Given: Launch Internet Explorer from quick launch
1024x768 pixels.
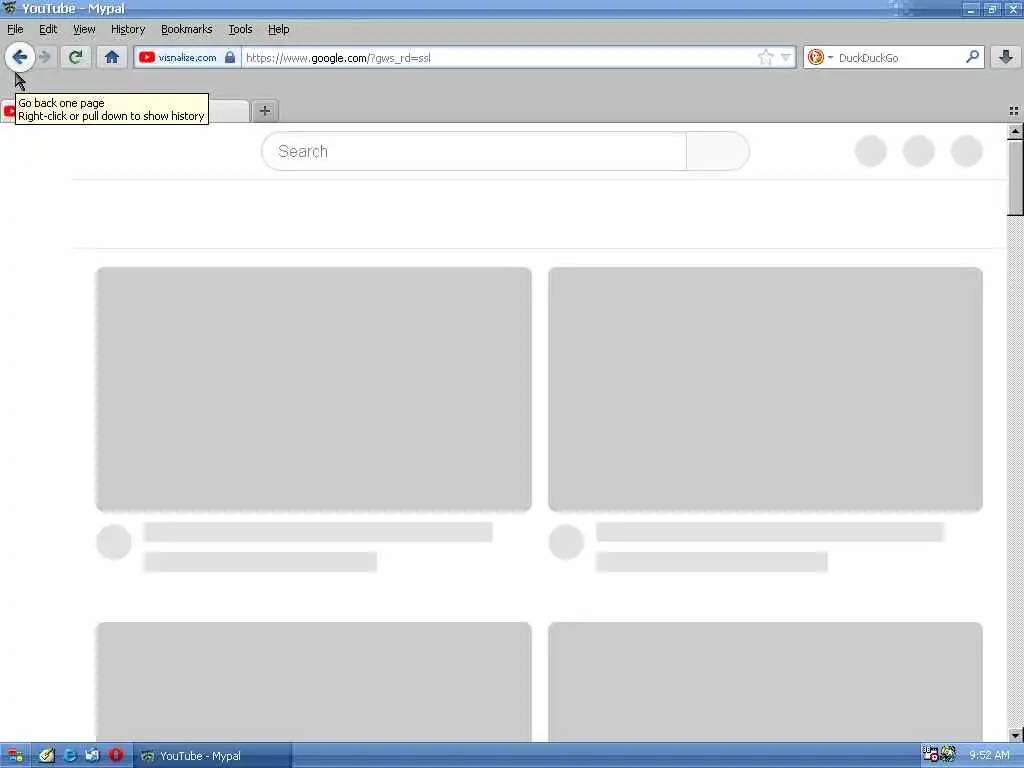Looking at the screenshot, I should (x=69, y=756).
